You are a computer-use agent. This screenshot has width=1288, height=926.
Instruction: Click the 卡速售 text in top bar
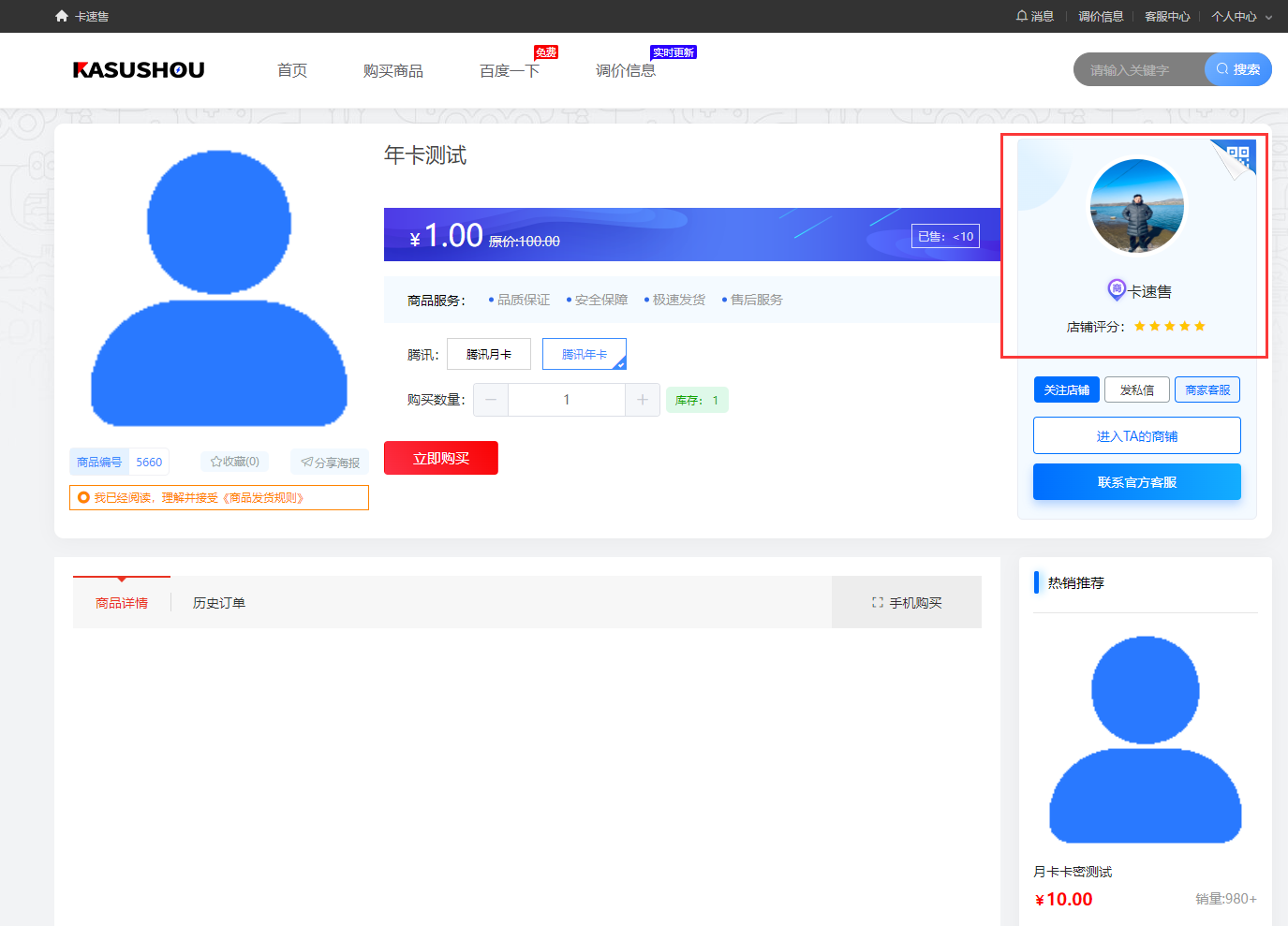pyautogui.click(x=92, y=16)
